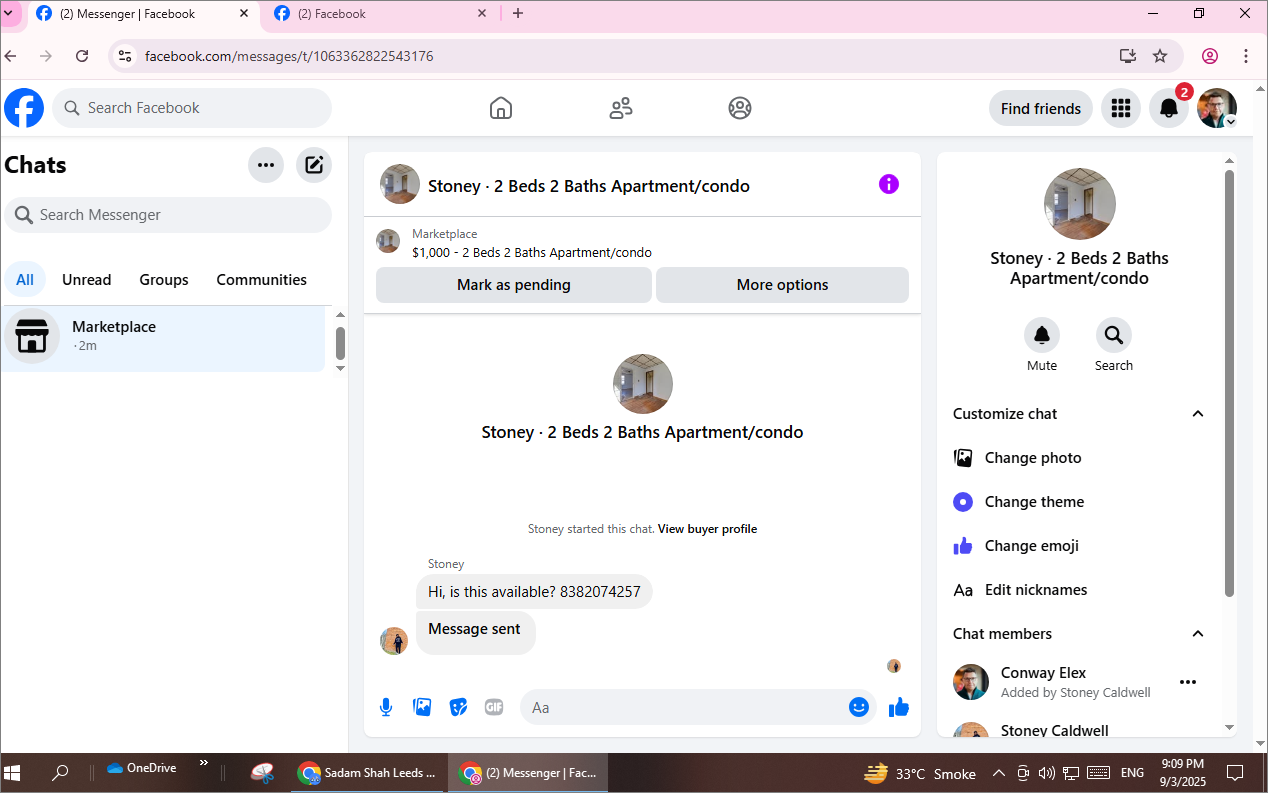The width and height of the screenshot is (1268, 793).
Task: Click the install app icon in address bar
Action: click(x=1128, y=56)
